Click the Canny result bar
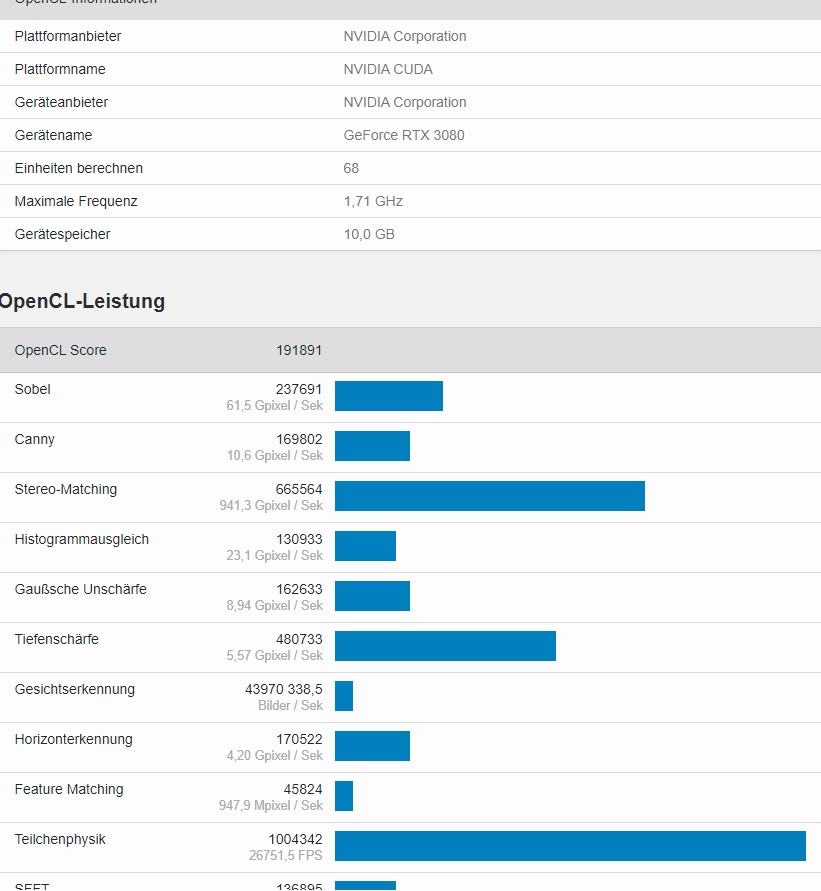 tap(372, 446)
